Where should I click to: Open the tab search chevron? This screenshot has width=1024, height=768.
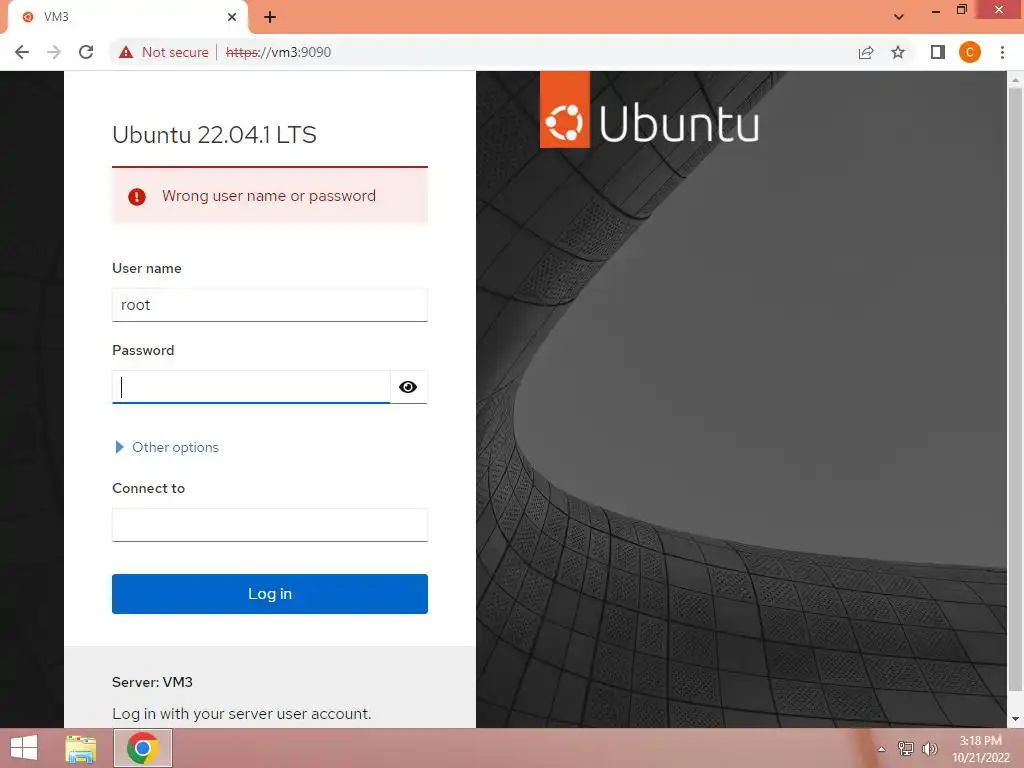tap(899, 17)
